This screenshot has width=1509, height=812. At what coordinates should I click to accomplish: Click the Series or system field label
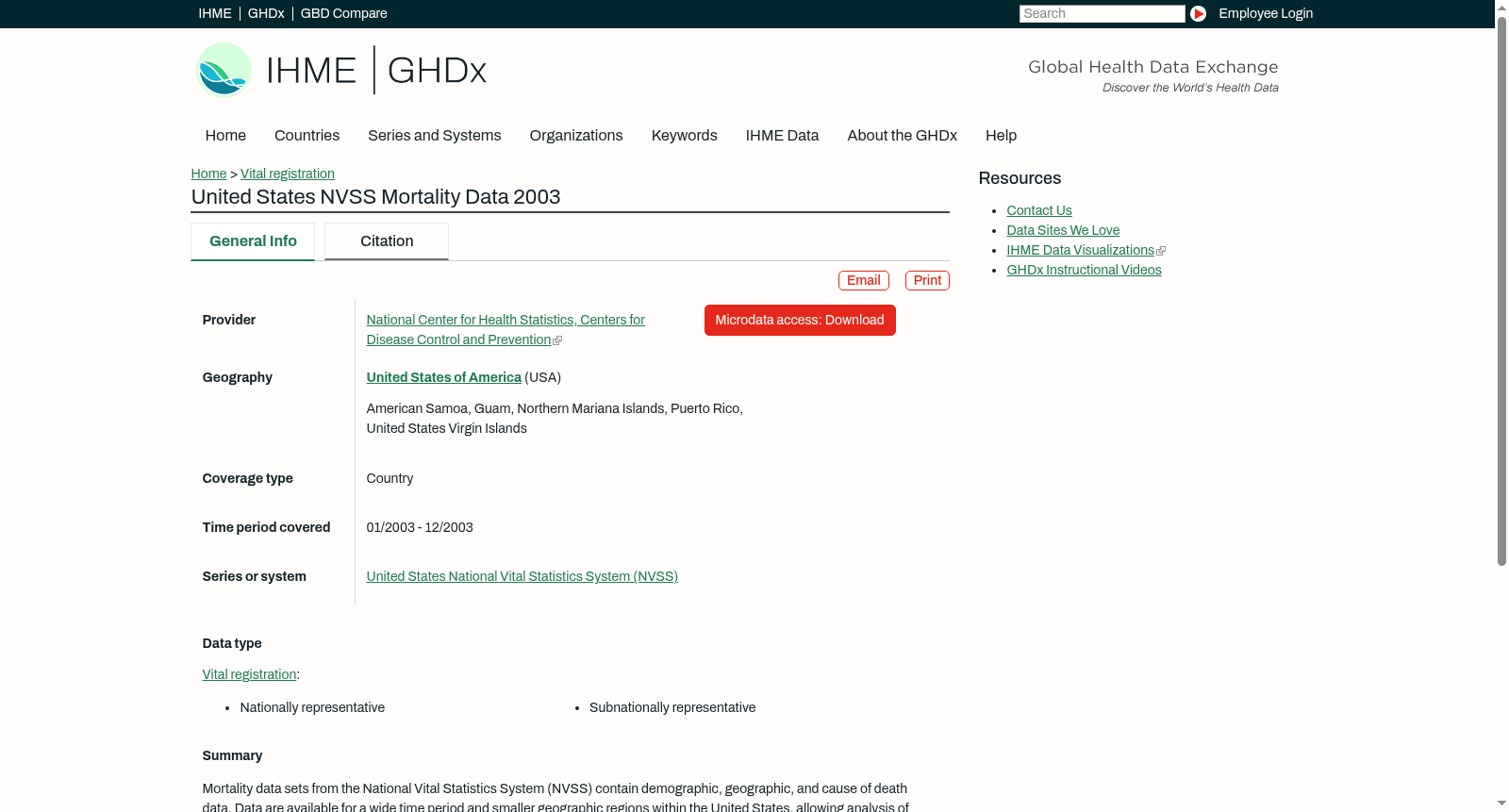[255, 576]
